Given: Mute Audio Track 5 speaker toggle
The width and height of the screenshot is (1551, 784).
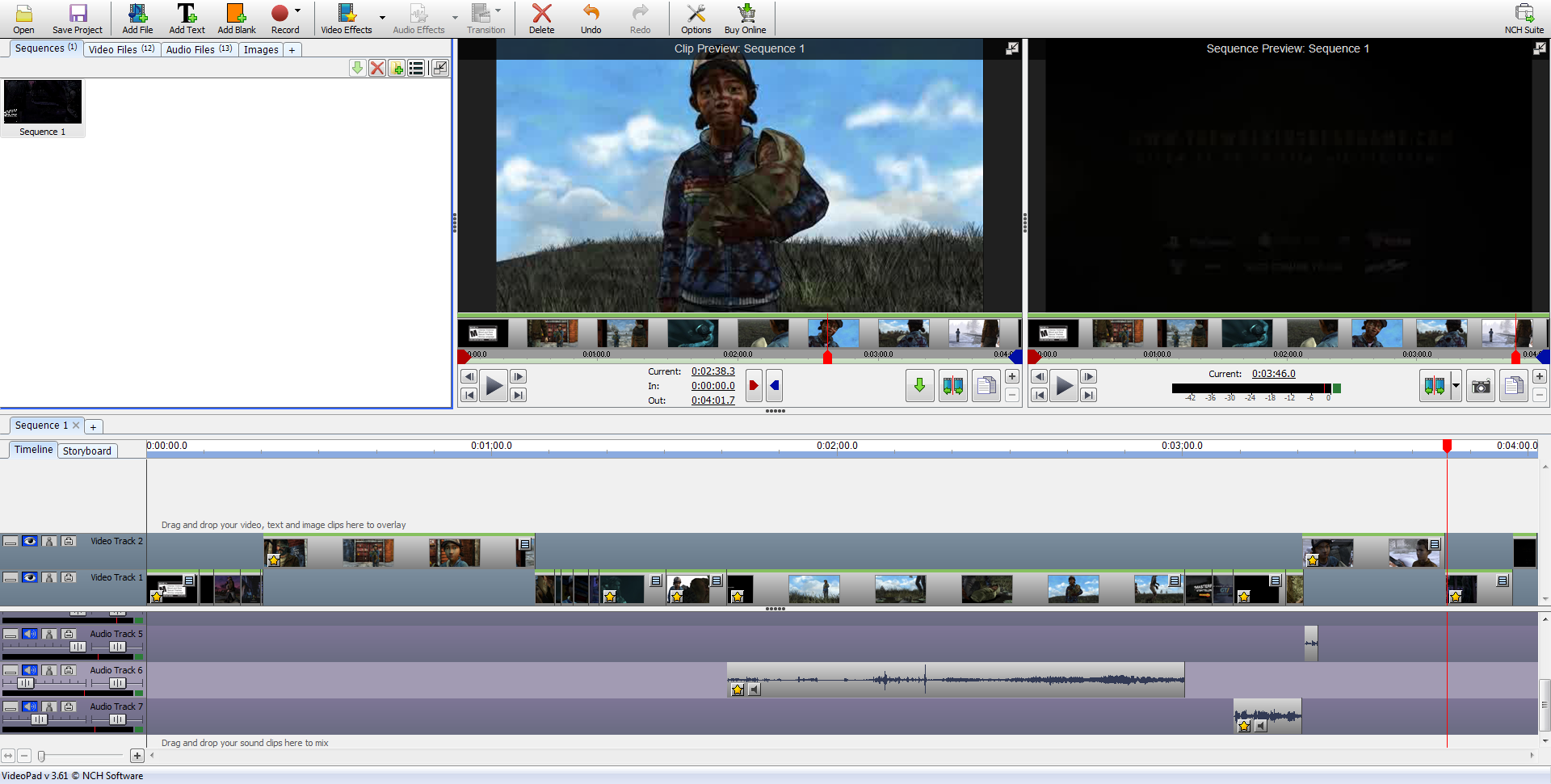Looking at the screenshot, I should click(x=30, y=634).
